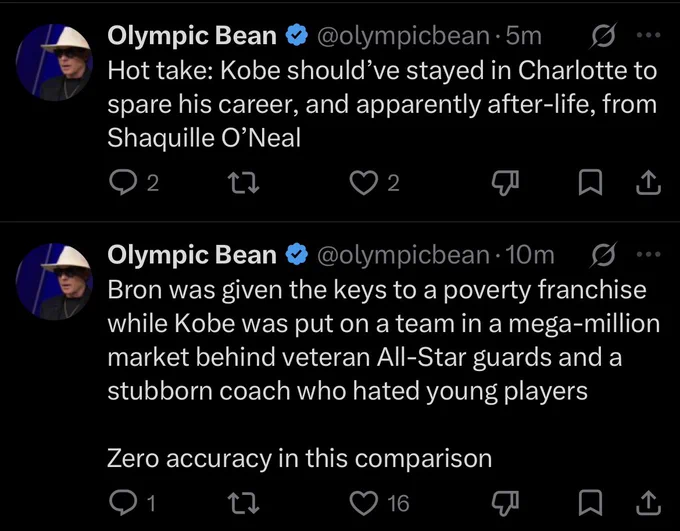Open more options on the 10m tweet
The image size is (680, 531).
point(648,254)
